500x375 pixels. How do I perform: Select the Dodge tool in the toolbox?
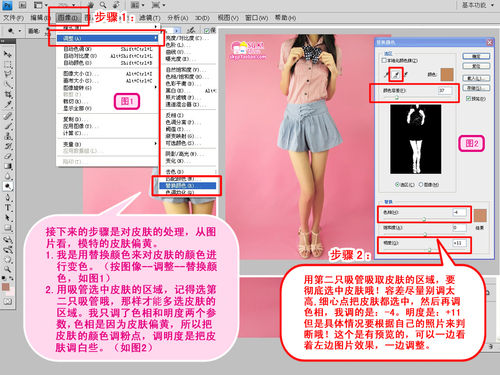click(7, 186)
